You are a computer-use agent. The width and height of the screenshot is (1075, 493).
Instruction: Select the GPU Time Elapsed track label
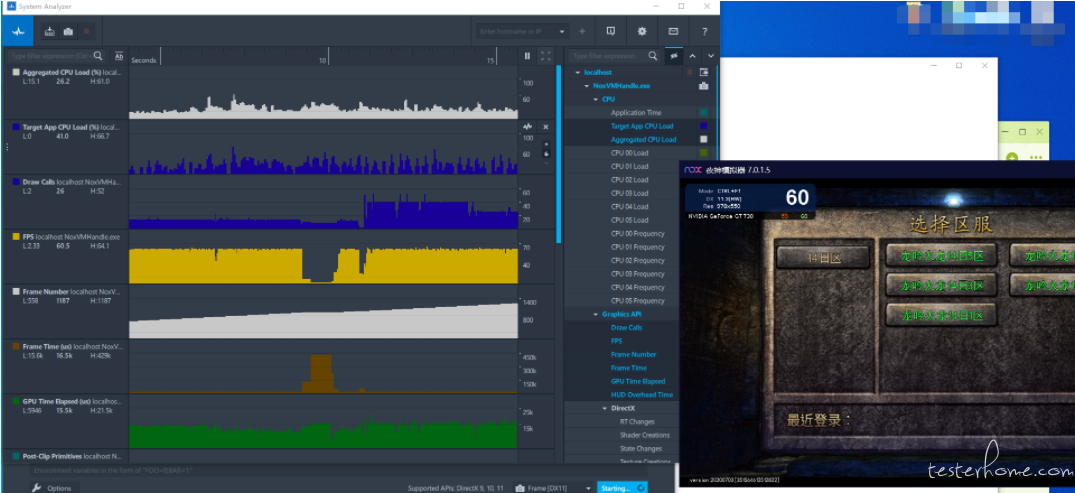point(71,401)
